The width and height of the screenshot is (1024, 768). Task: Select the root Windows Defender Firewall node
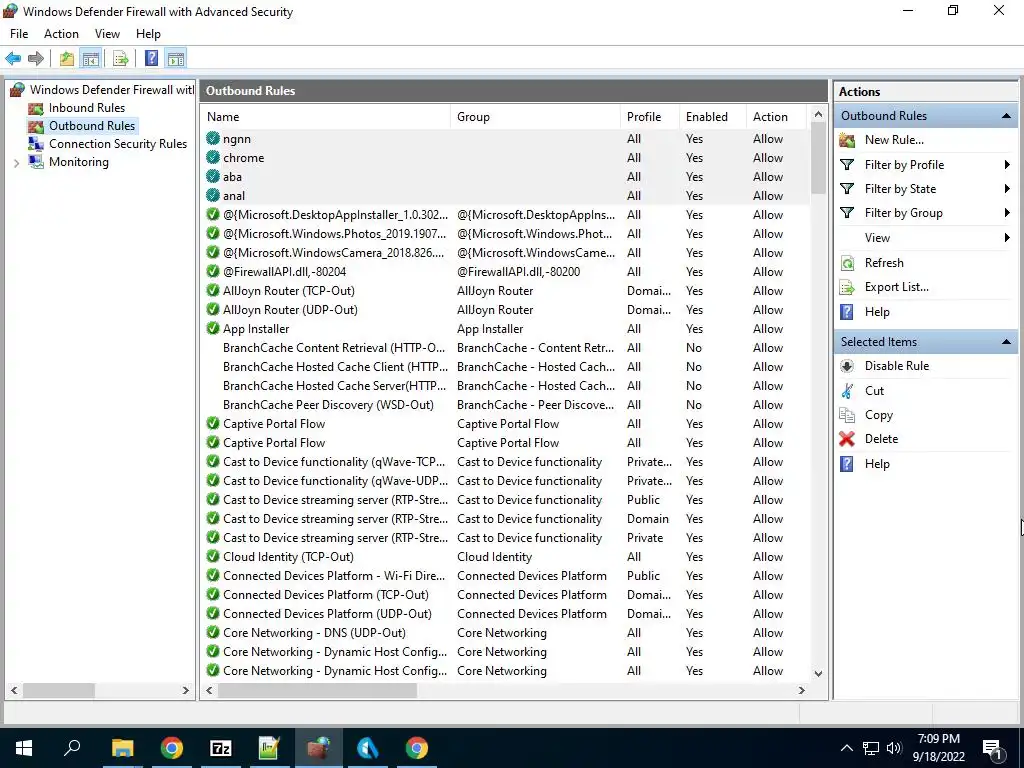[x=112, y=90]
